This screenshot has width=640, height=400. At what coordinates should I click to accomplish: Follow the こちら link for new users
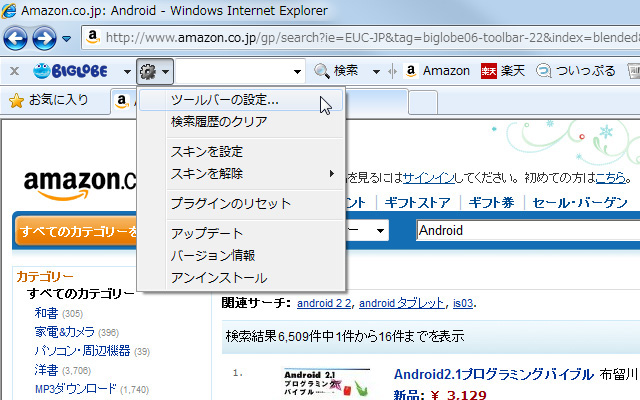click(611, 178)
